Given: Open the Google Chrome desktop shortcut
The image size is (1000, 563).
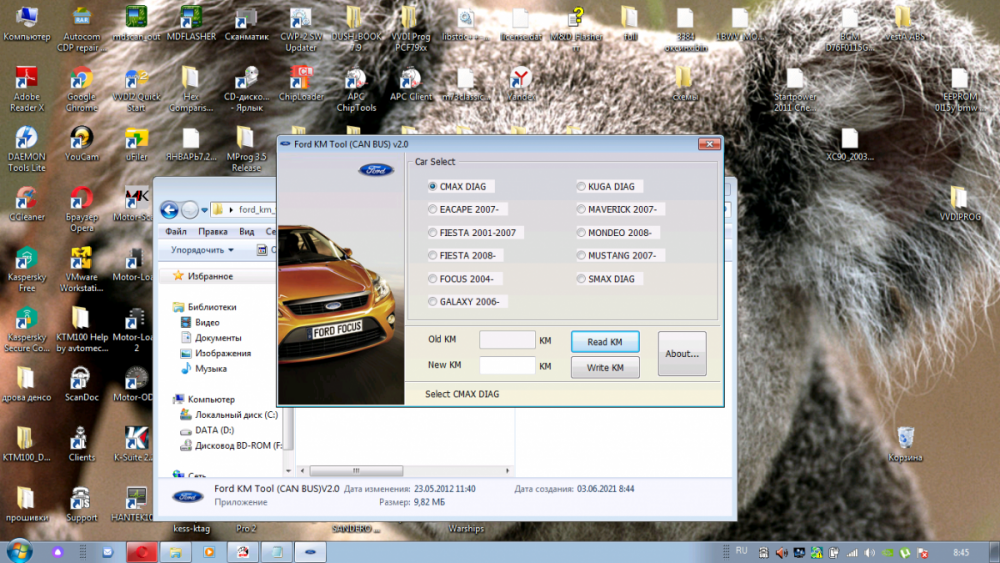Looking at the screenshot, I should tap(81, 82).
